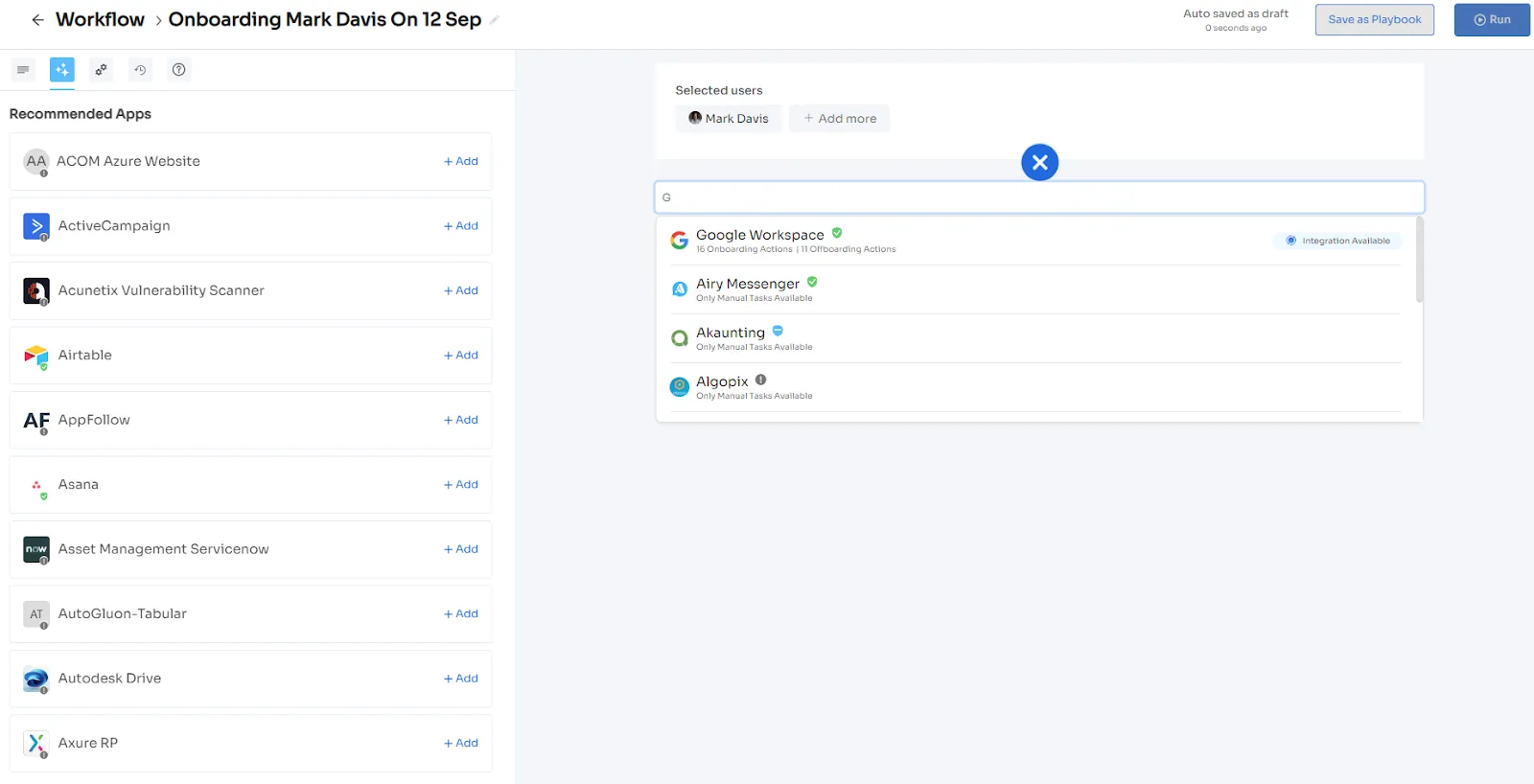1534x784 pixels.
Task: Run the onboarding workflow
Action: [1492, 19]
